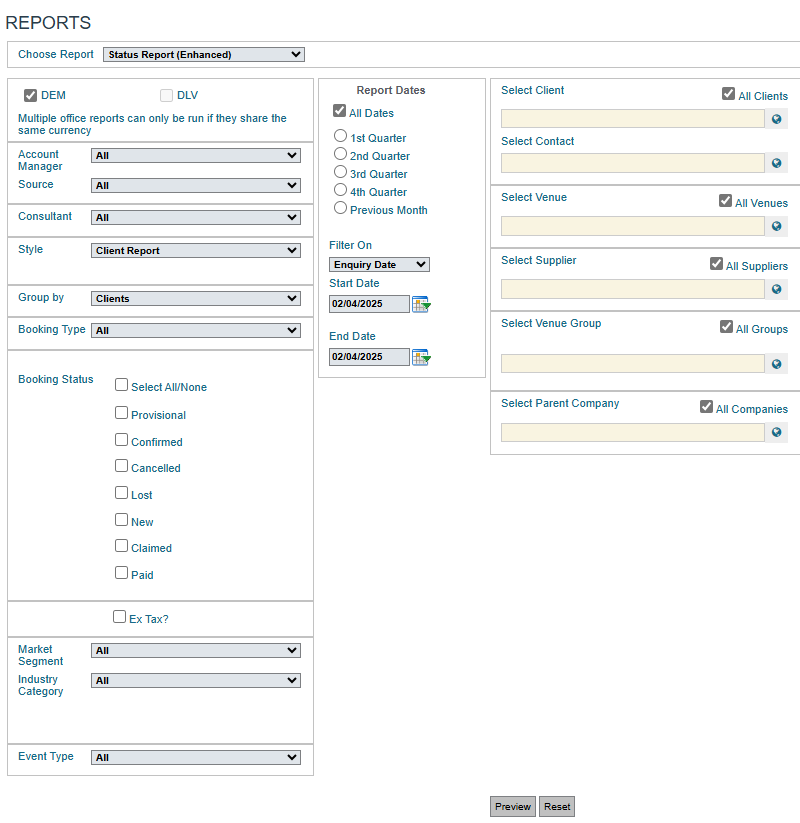Select the 4th Quarter radio button

(x=340, y=189)
